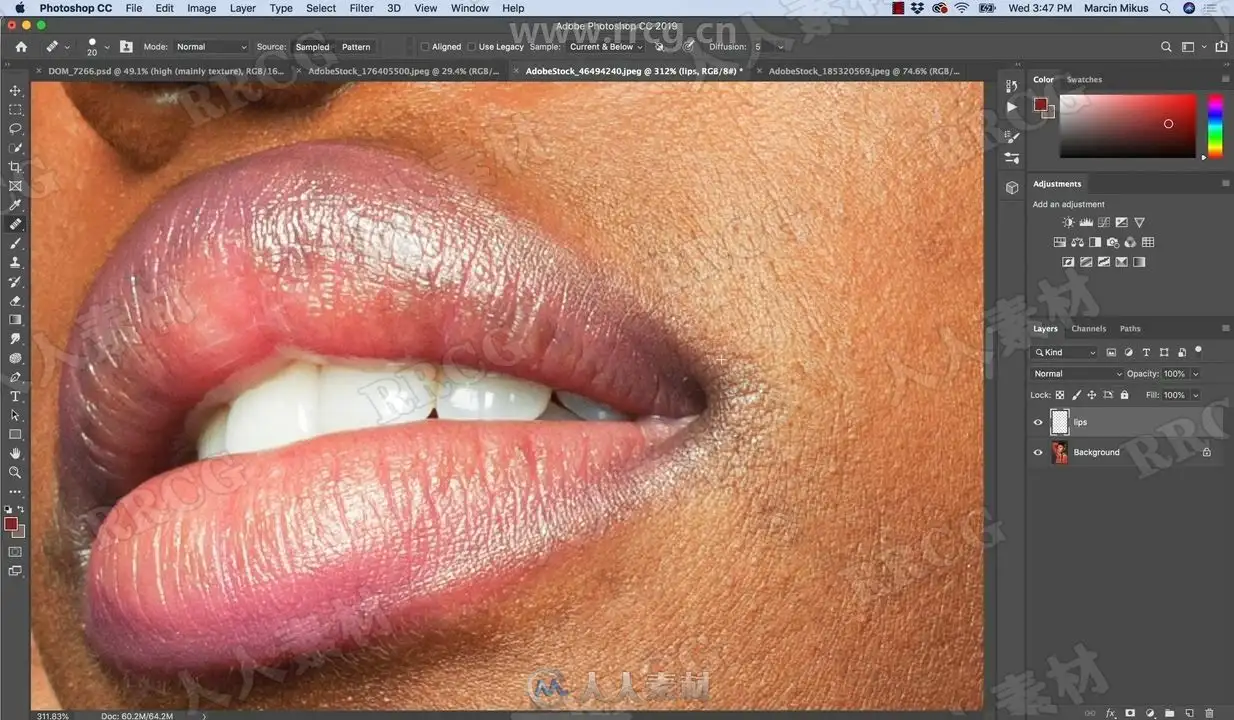Add a Brightness/Contrast adjustment

[1068, 222]
